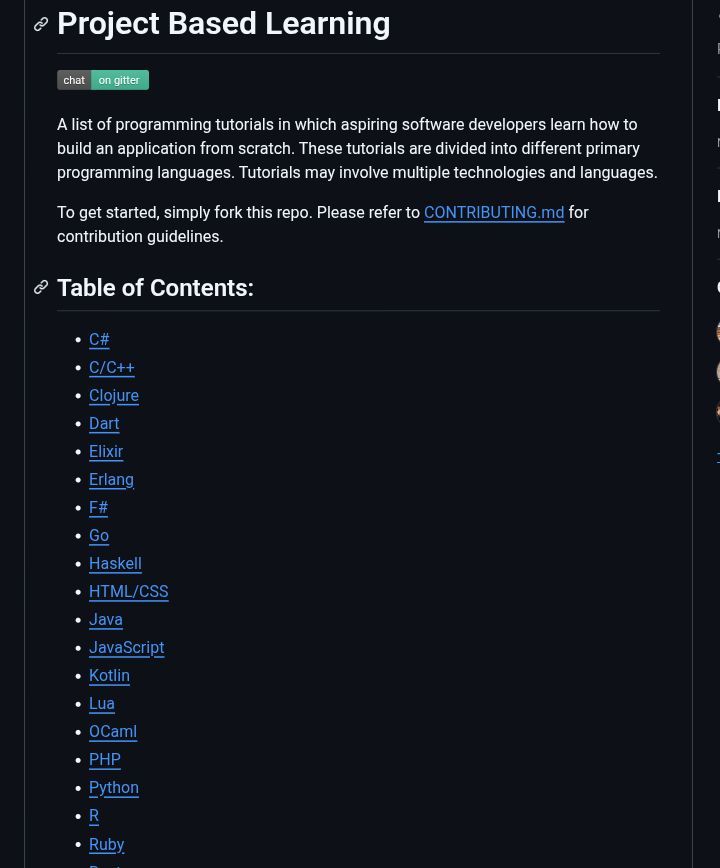Click the anchor link icon beside Project Based Learning

click(x=41, y=24)
